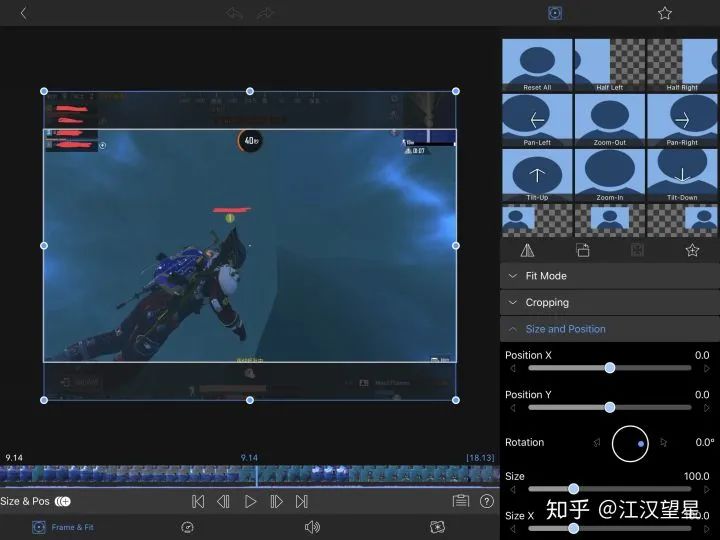Image resolution: width=720 pixels, height=540 pixels.
Task: Click the Position Y value 0.0
Action: [x=702, y=395]
